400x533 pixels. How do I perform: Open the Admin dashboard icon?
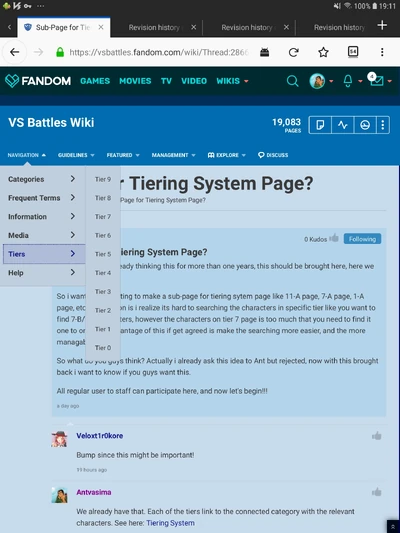point(365,125)
